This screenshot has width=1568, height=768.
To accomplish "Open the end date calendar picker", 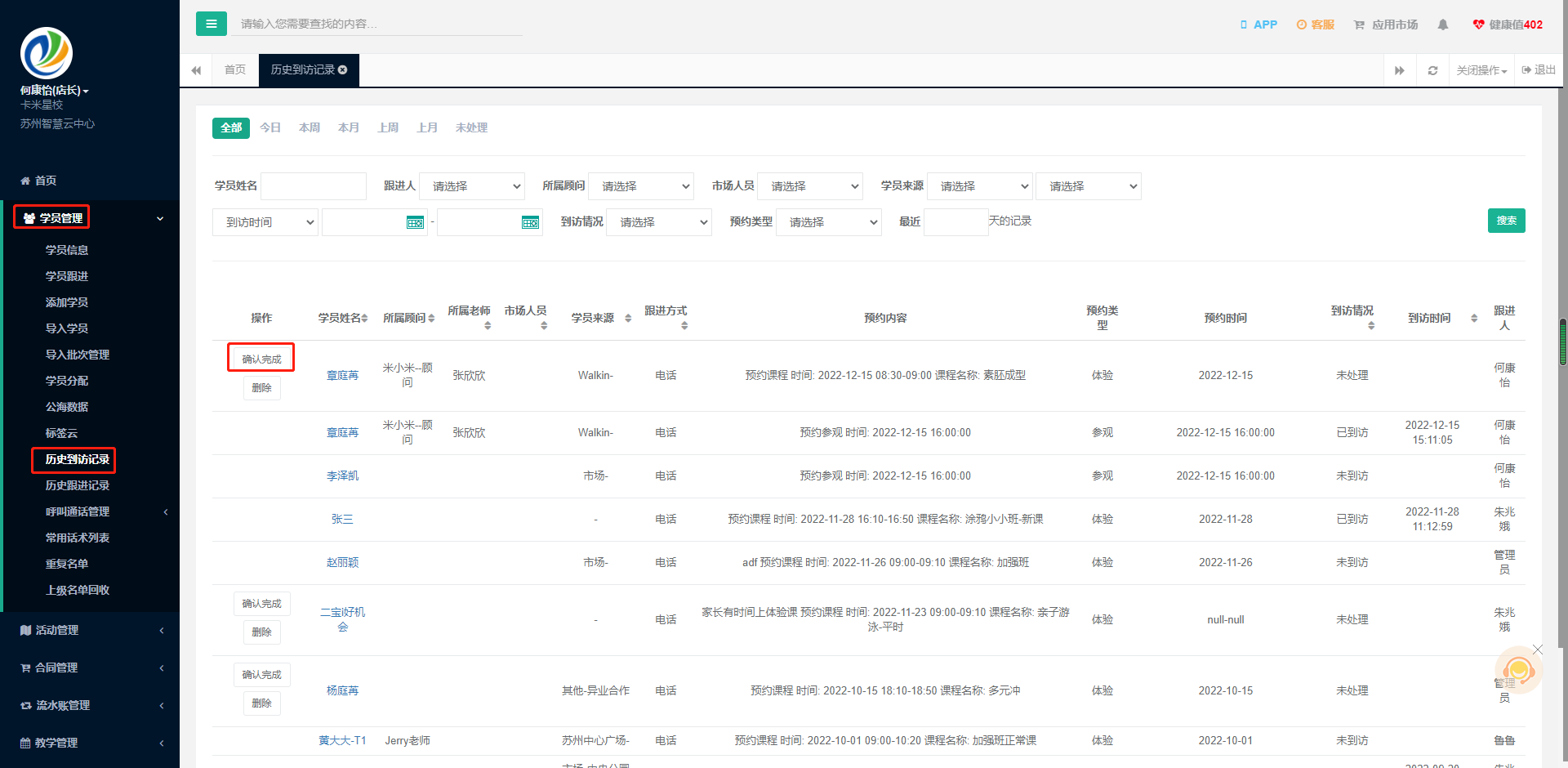I will click(530, 222).
